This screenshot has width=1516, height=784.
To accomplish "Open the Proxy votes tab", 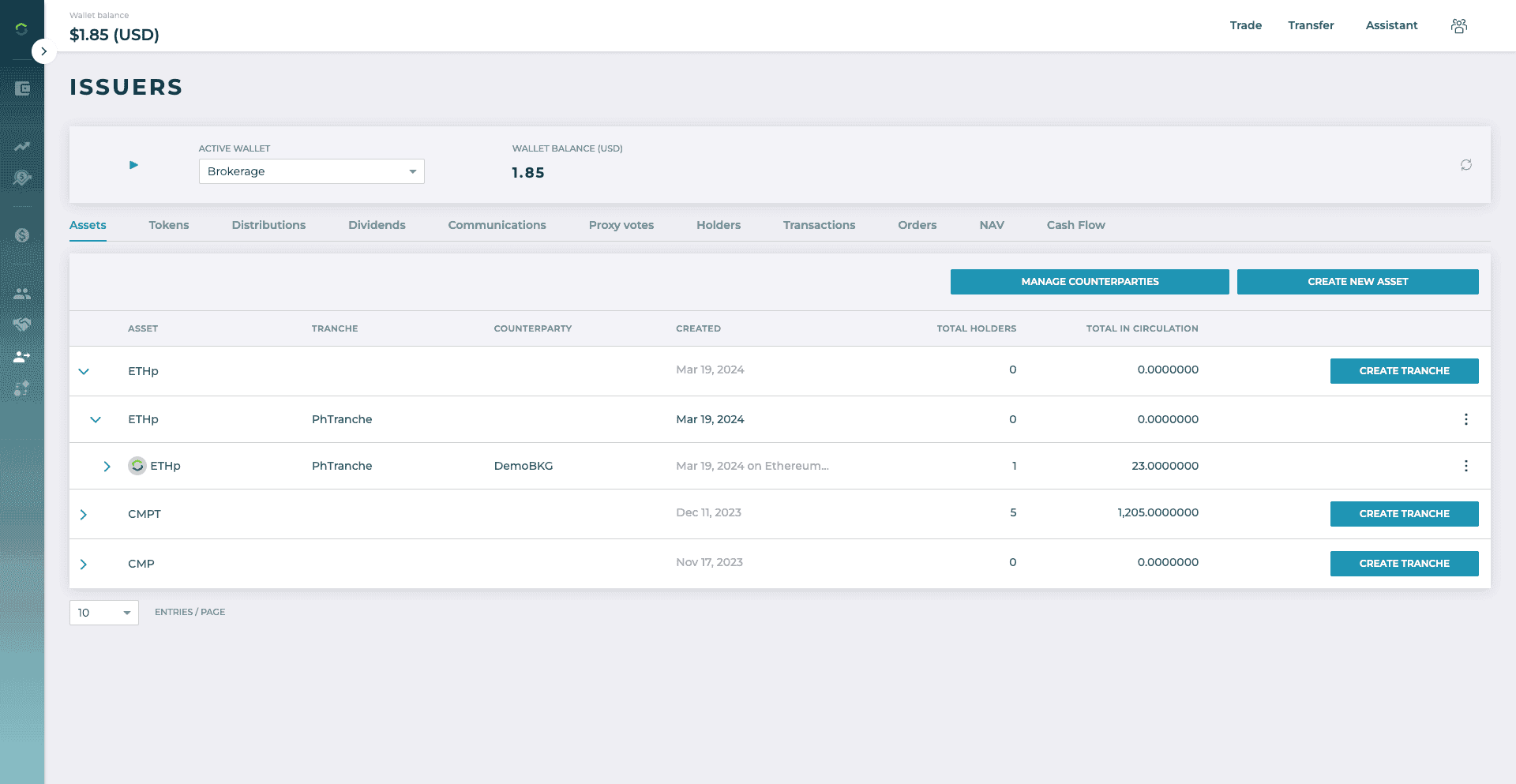I will point(621,225).
